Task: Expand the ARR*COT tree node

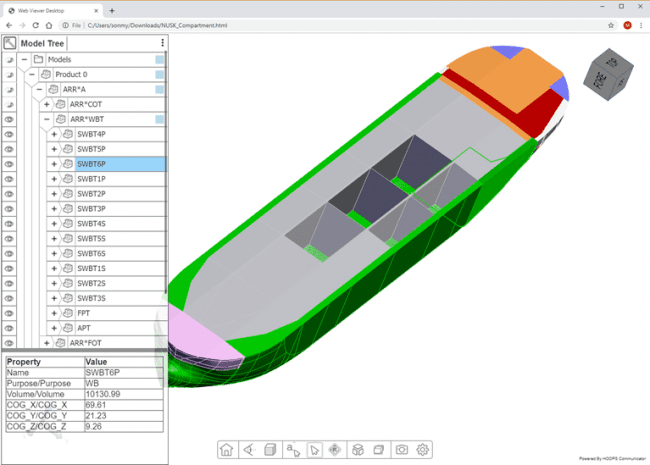Action: point(46,104)
